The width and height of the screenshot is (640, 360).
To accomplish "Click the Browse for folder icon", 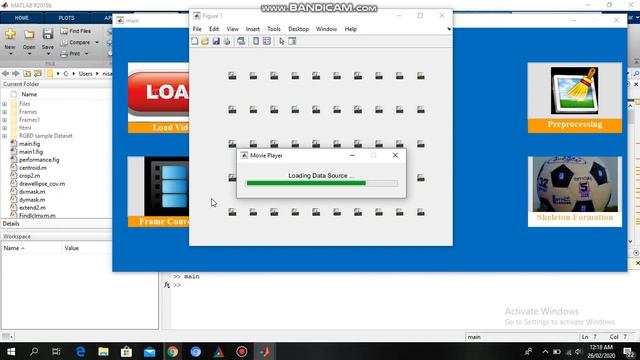I will pyautogui.click(x=38, y=73).
